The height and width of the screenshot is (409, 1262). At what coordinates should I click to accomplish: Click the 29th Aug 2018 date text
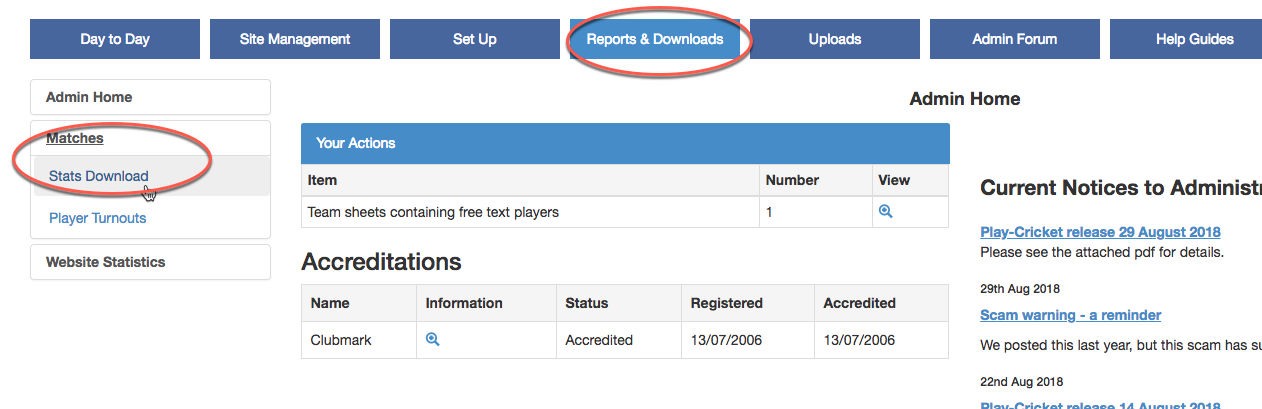point(1021,288)
